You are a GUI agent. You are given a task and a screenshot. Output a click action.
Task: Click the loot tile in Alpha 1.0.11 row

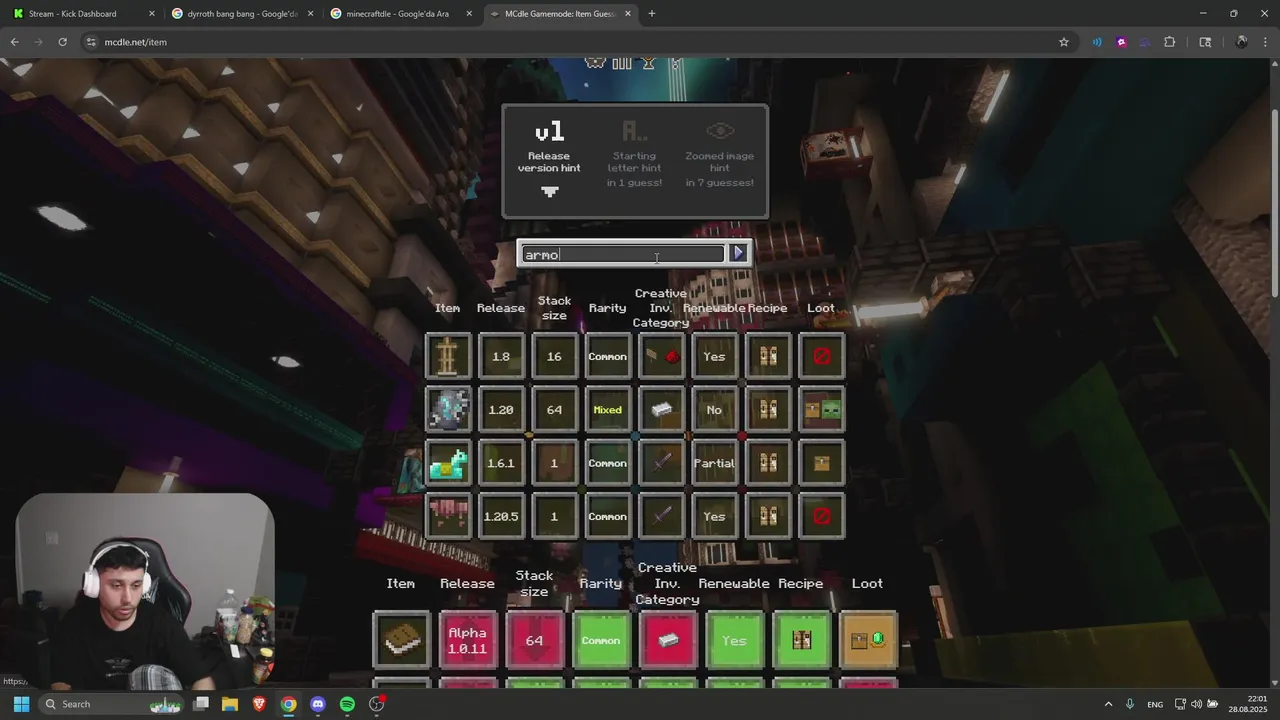pyautogui.click(x=868, y=640)
